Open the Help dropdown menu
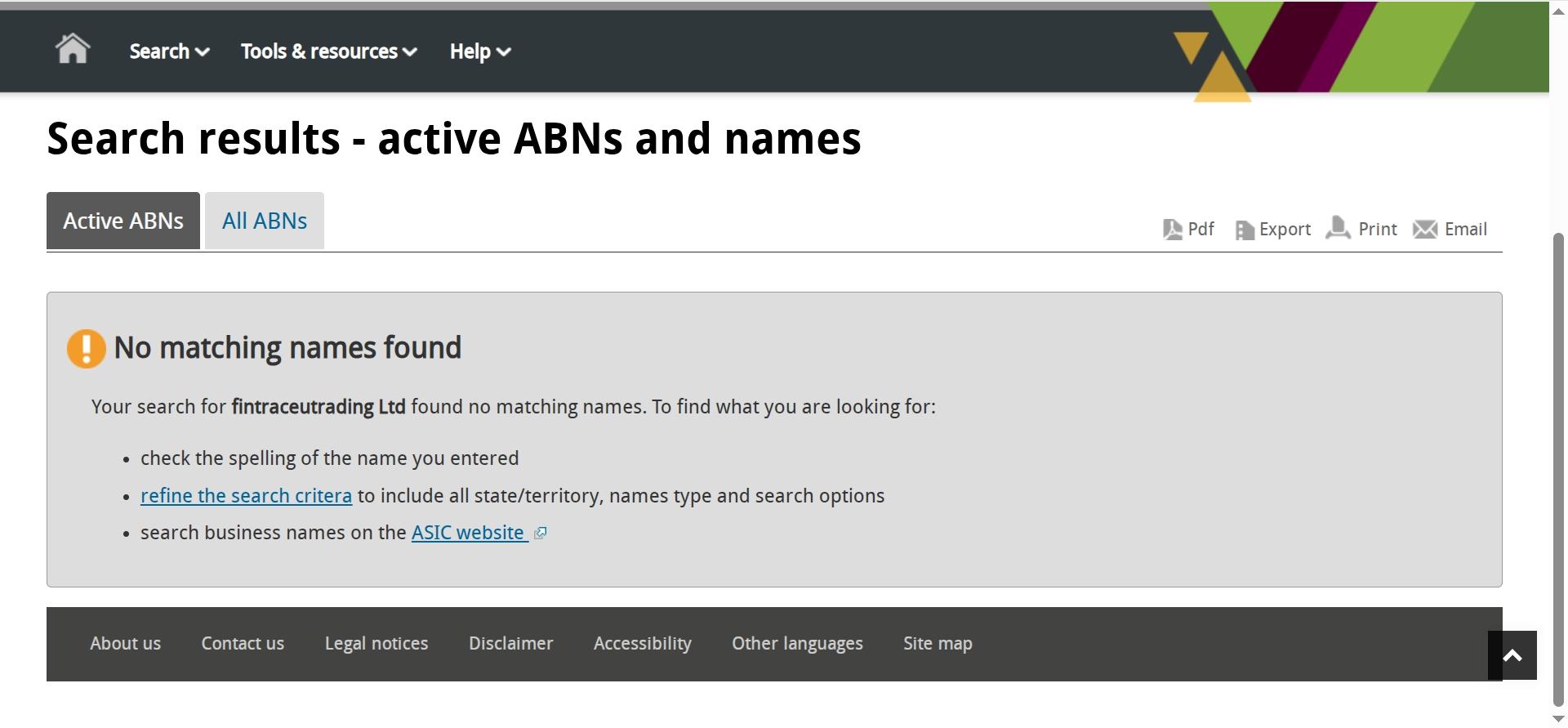The image size is (1568, 728). click(480, 51)
